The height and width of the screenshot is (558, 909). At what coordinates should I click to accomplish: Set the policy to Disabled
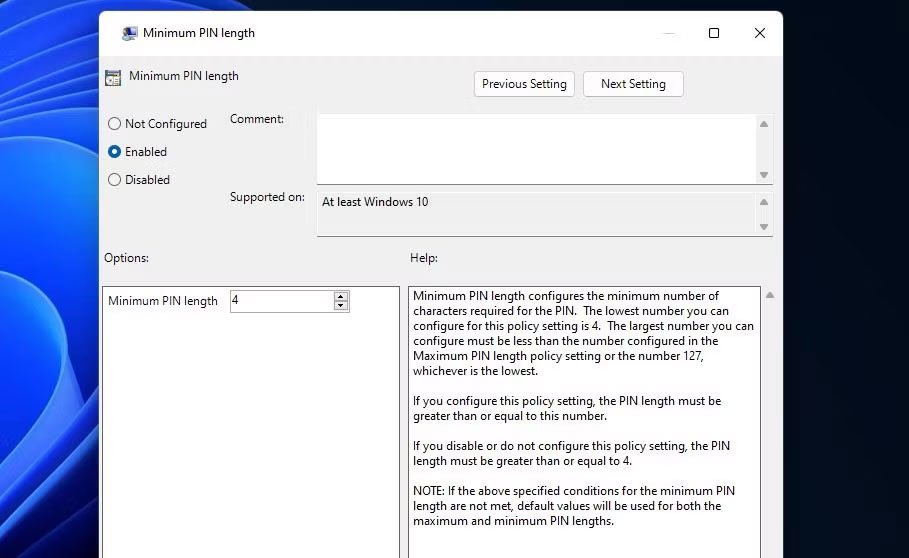click(115, 180)
